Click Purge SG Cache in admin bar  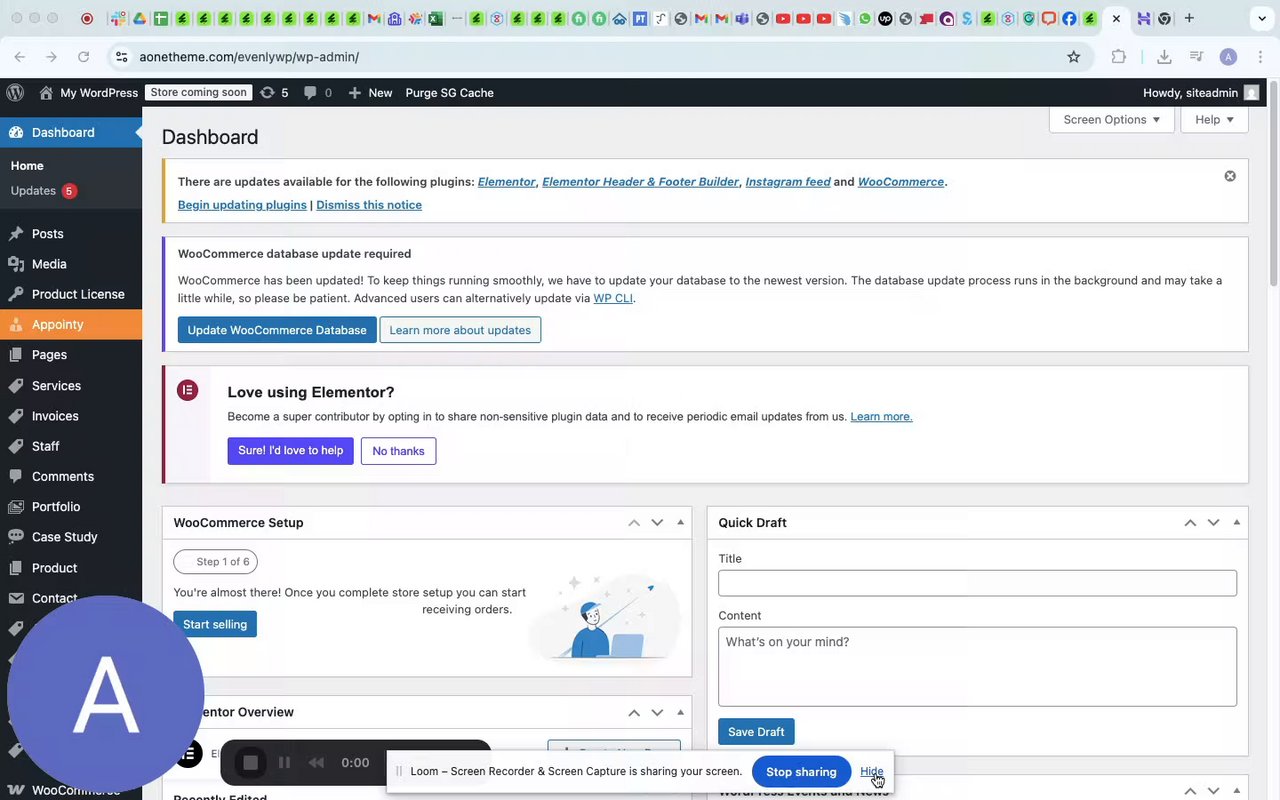tap(449, 92)
